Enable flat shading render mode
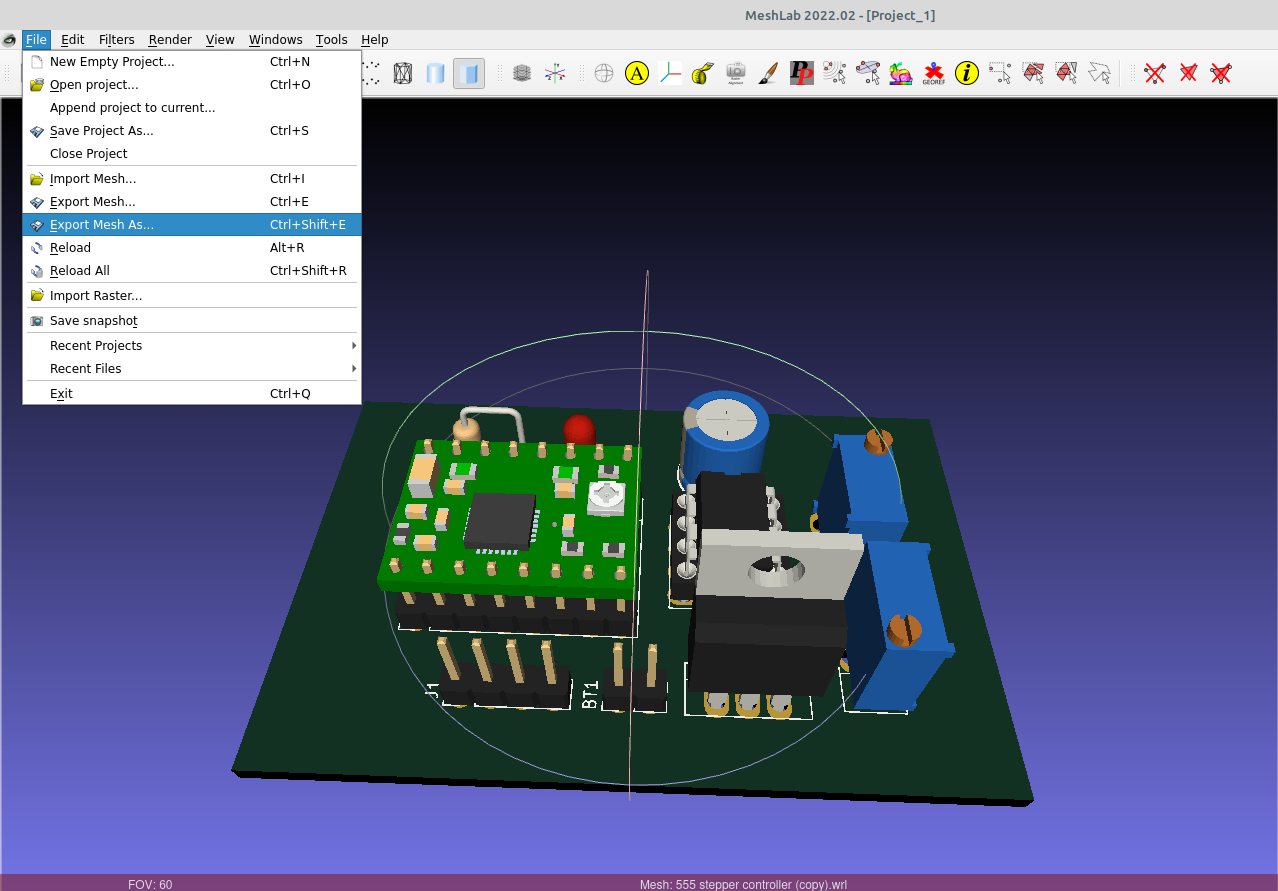Viewport: 1278px width, 891px height. (x=468, y=73)
